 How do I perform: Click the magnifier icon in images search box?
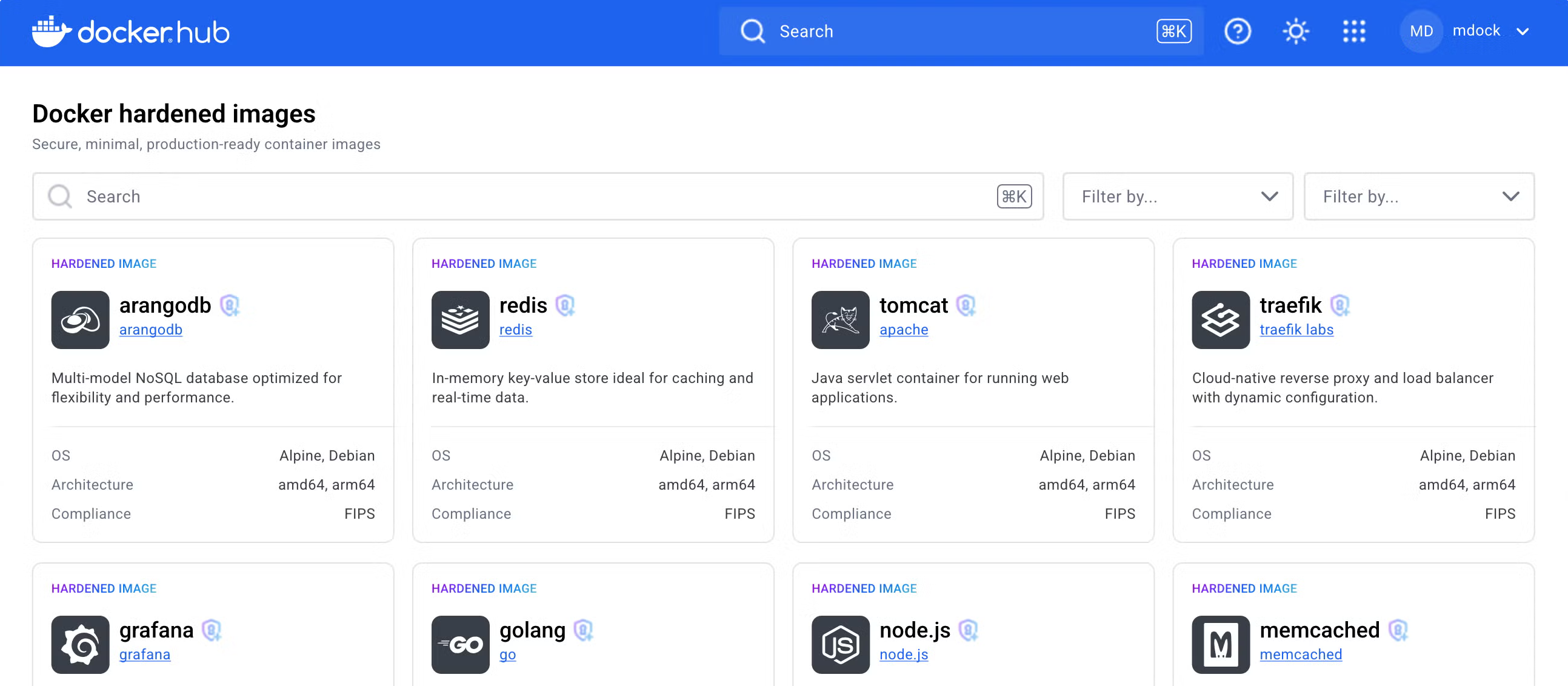click(x=59, y=196)
